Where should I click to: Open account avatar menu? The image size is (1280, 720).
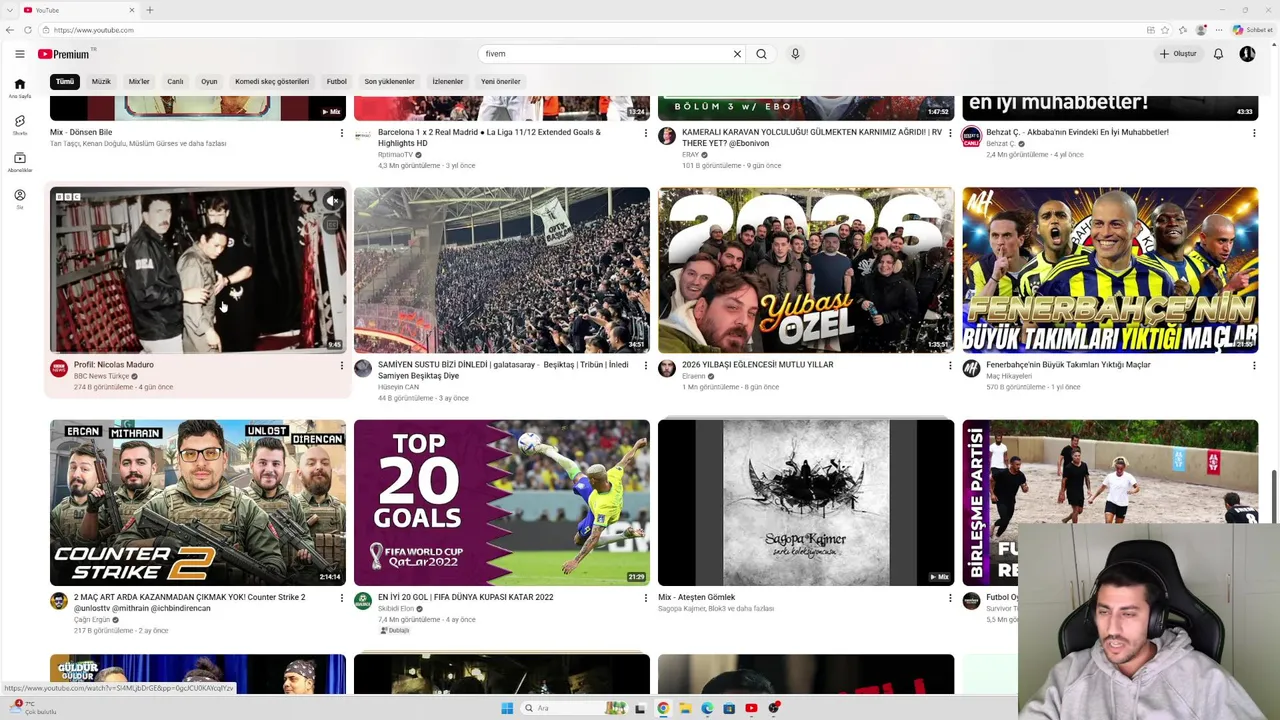click(x=1247, y=54)
